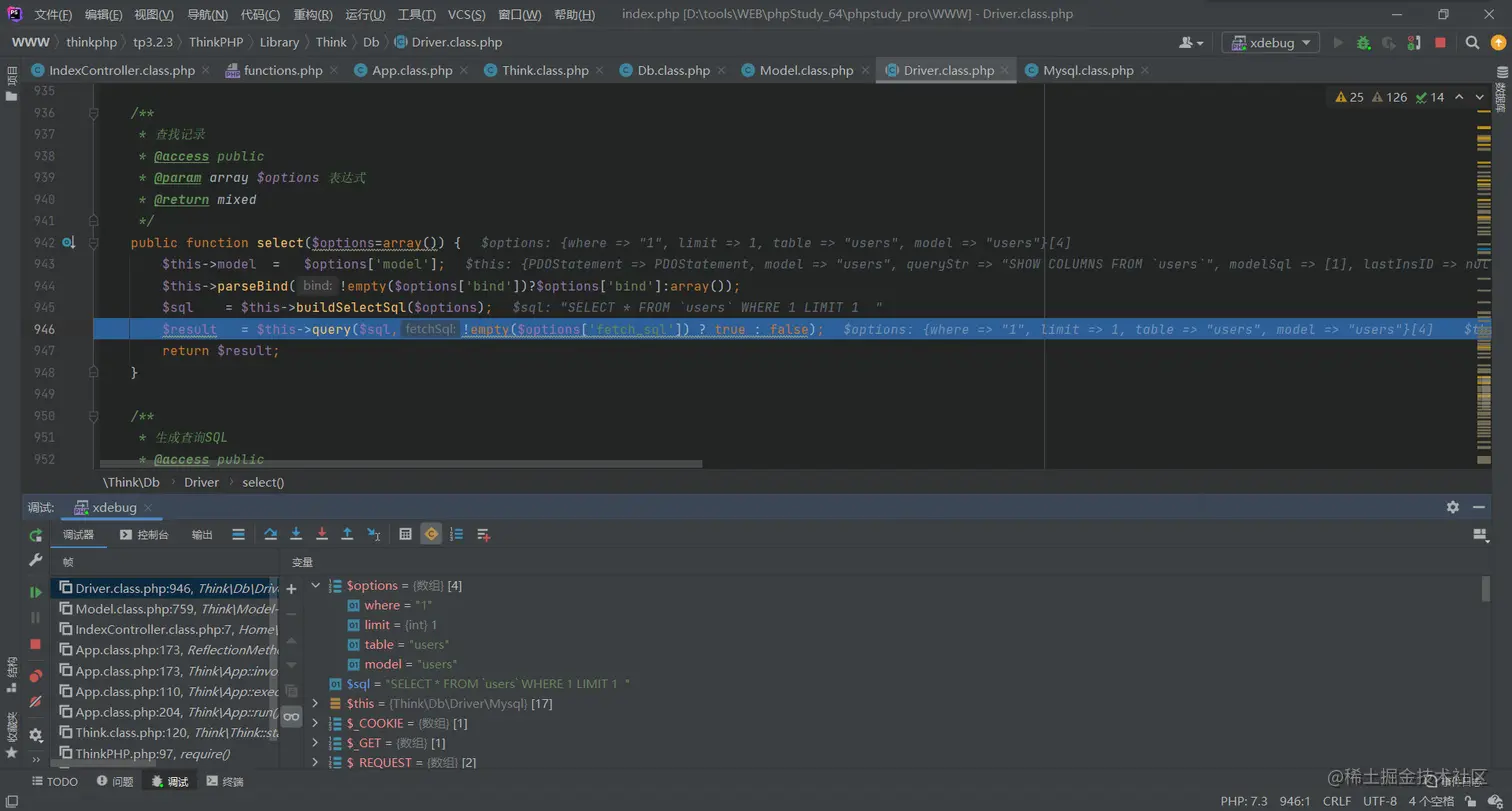Click the Step Out icon

pos(347,534)
